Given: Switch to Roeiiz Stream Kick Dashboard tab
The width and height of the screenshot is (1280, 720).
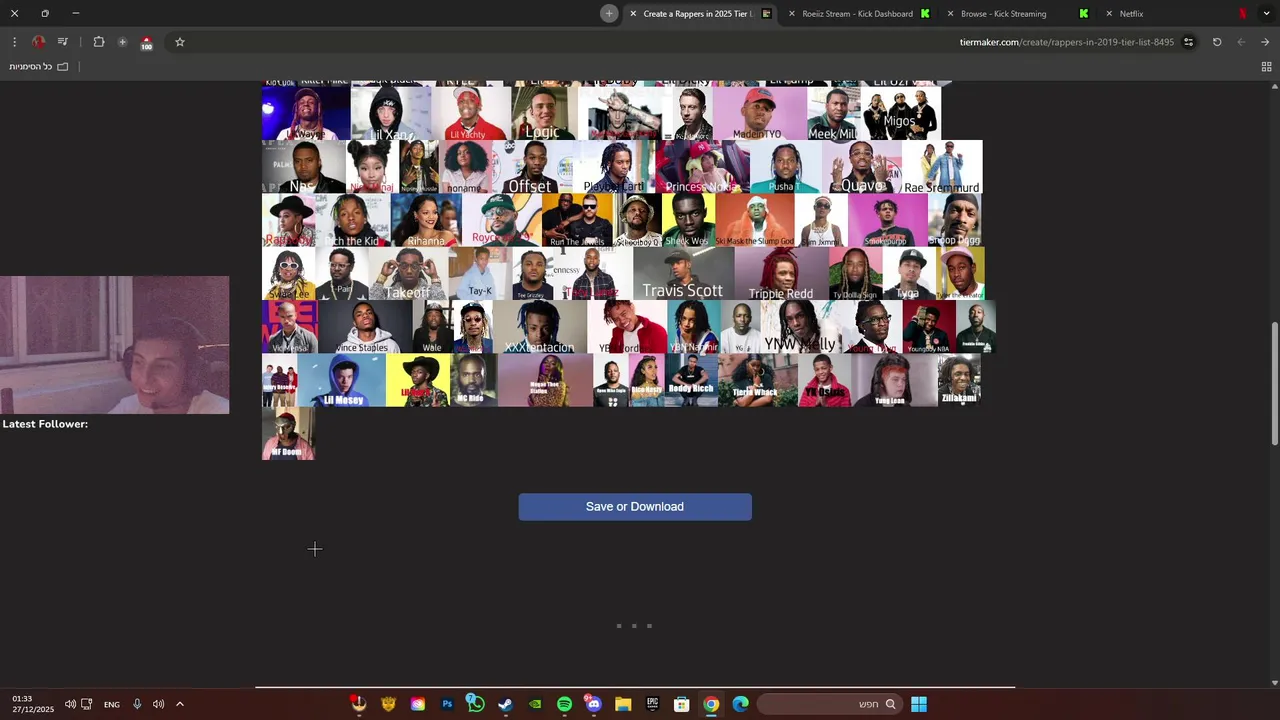Looking at the screenshot, I should coord(857,14).
